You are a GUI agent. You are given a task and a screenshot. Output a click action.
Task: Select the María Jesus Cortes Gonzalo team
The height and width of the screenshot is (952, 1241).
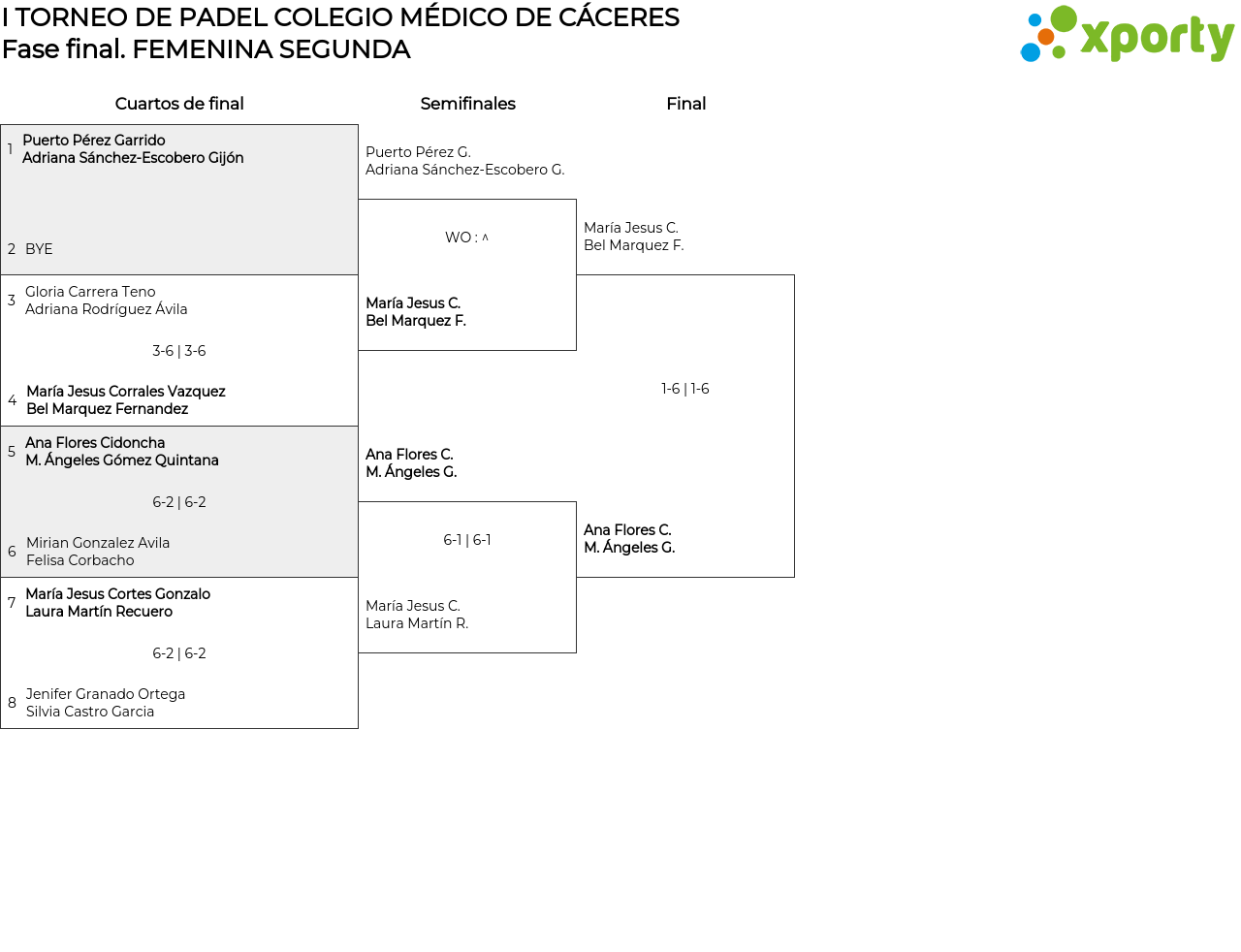(x=117, y=603)
